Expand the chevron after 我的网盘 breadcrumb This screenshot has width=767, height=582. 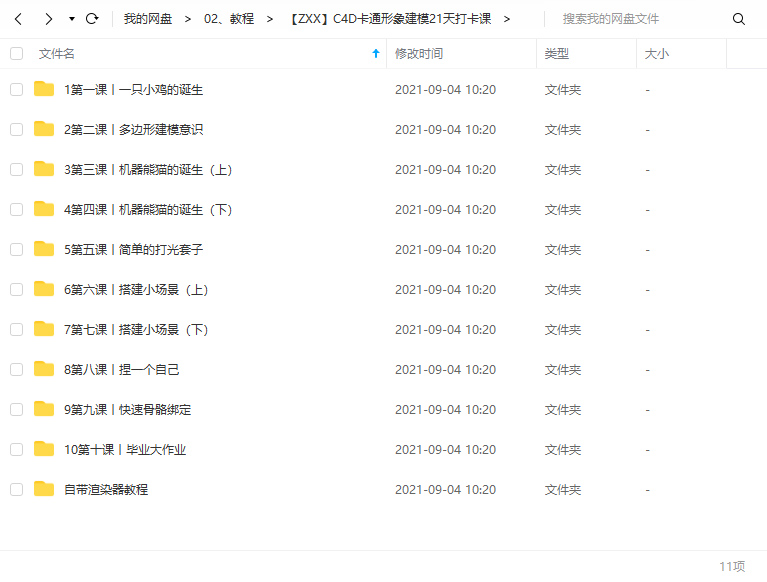[188, 19]
